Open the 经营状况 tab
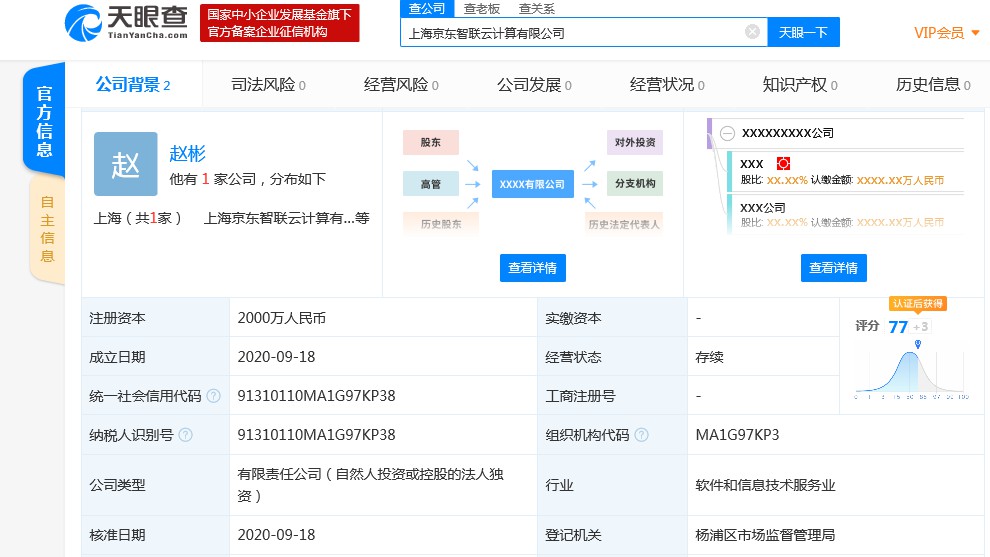Screen dimensions: 990x557 coord(667,85)
